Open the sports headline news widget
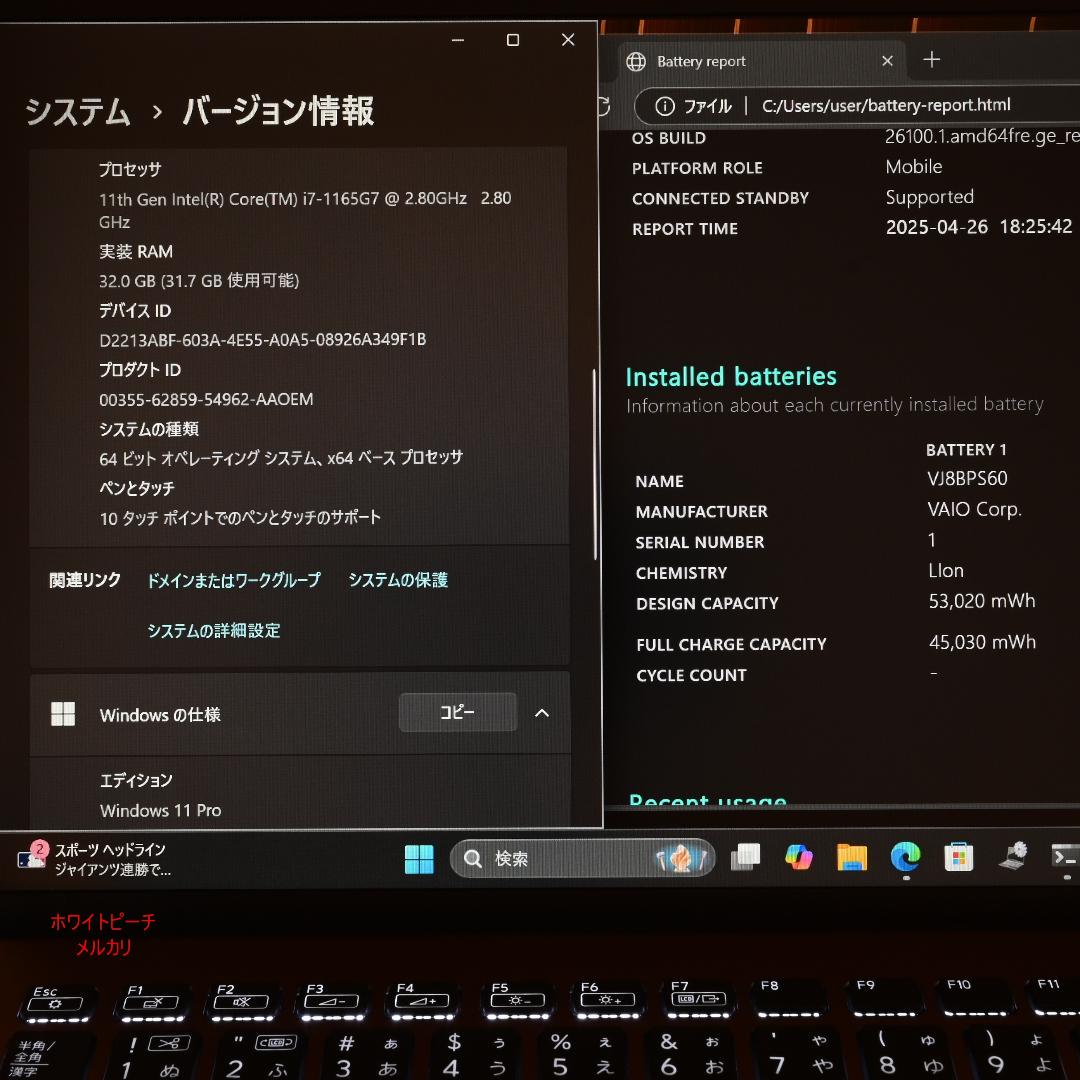This screenshot has width=1080, height=1080. (94, 859)
